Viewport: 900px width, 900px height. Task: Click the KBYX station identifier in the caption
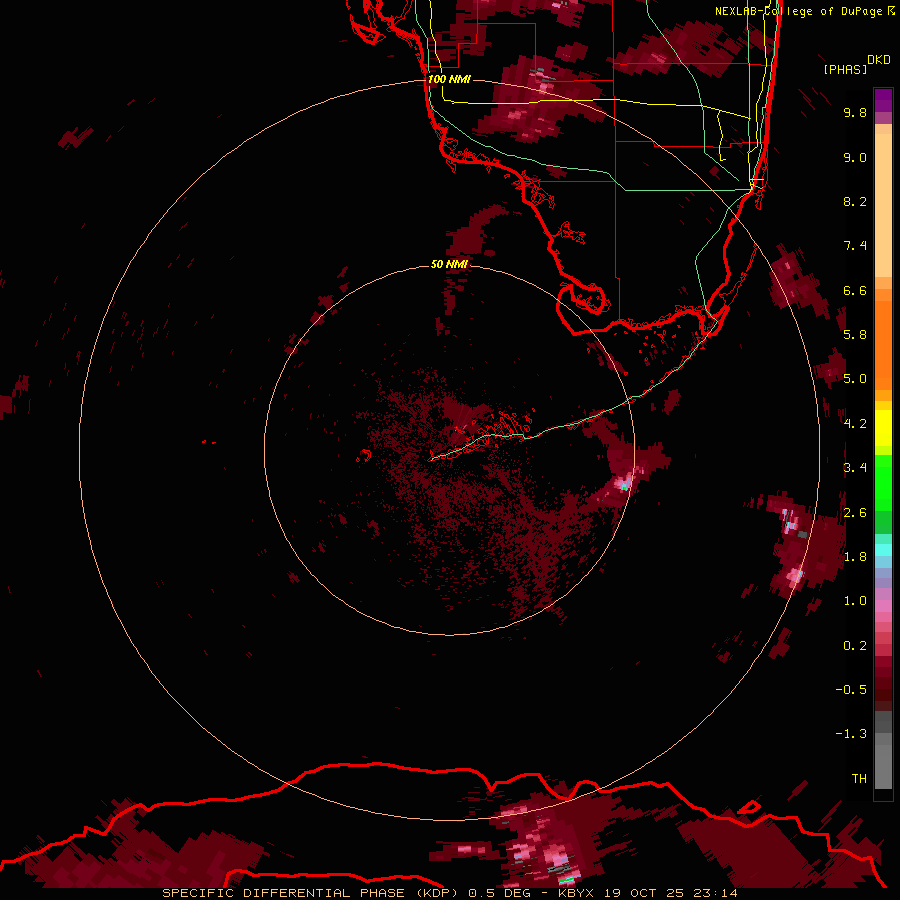pyautogui.click(x=577, y=893)
